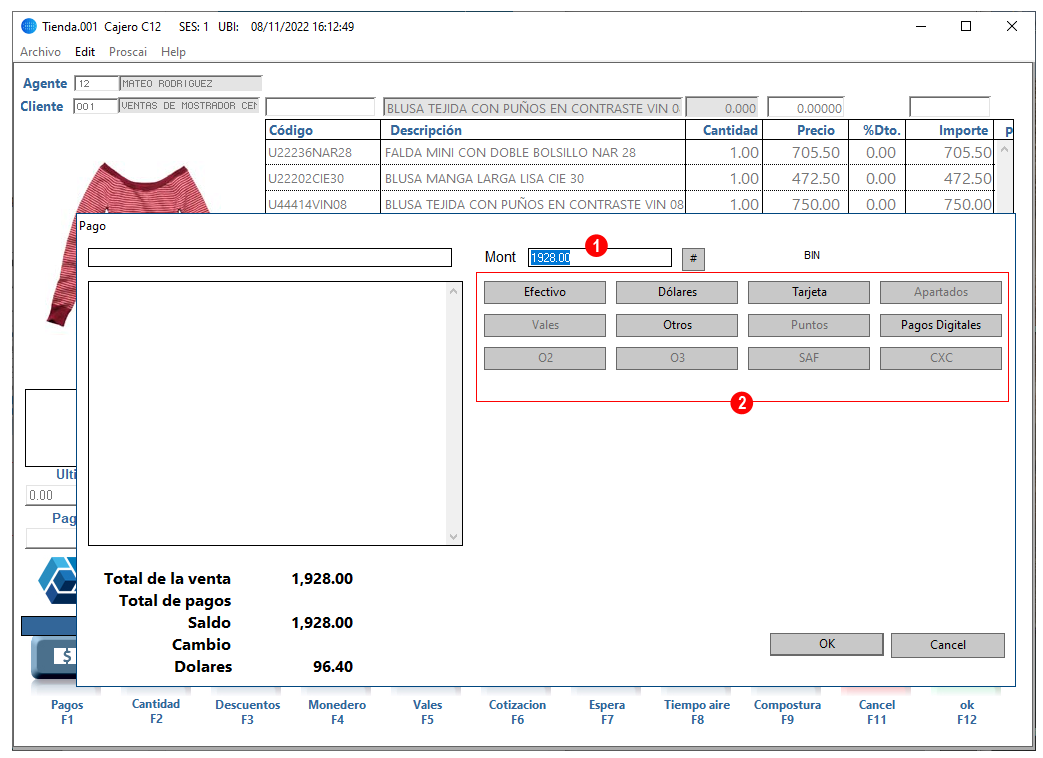Click Cancel F11 function key
The width and height of the screenshot is (1043, 758).
(877, 712)
